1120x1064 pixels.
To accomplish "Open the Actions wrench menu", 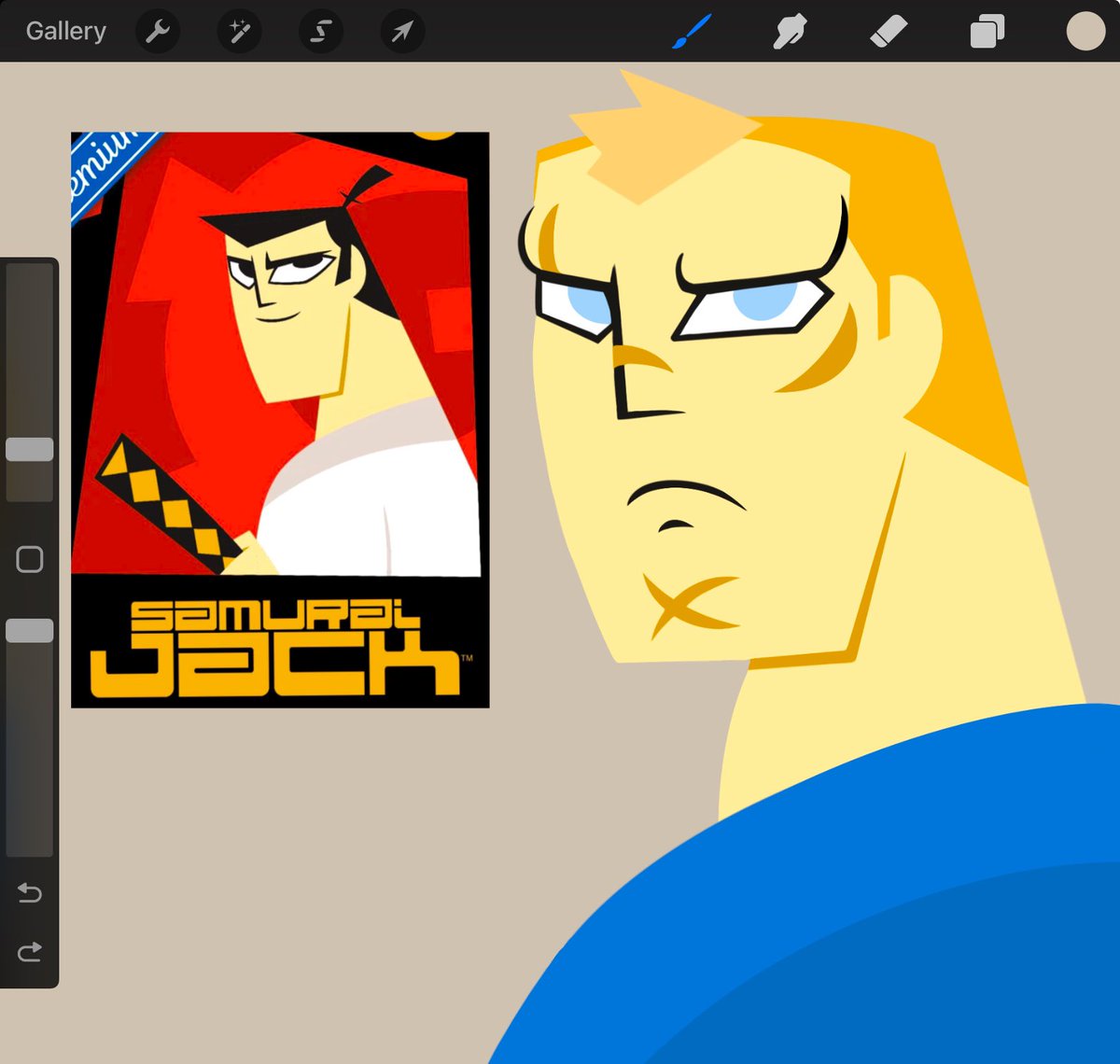I will (158, 32).
